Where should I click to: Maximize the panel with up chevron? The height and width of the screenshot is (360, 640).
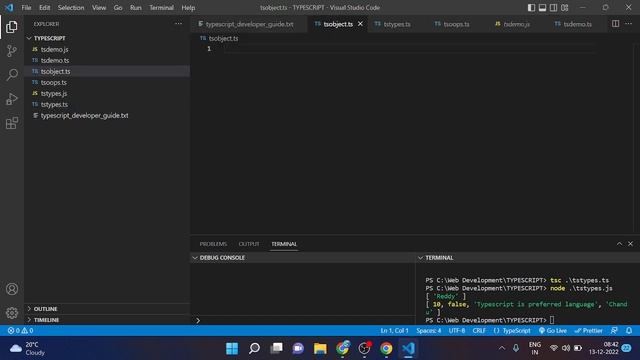619,244
